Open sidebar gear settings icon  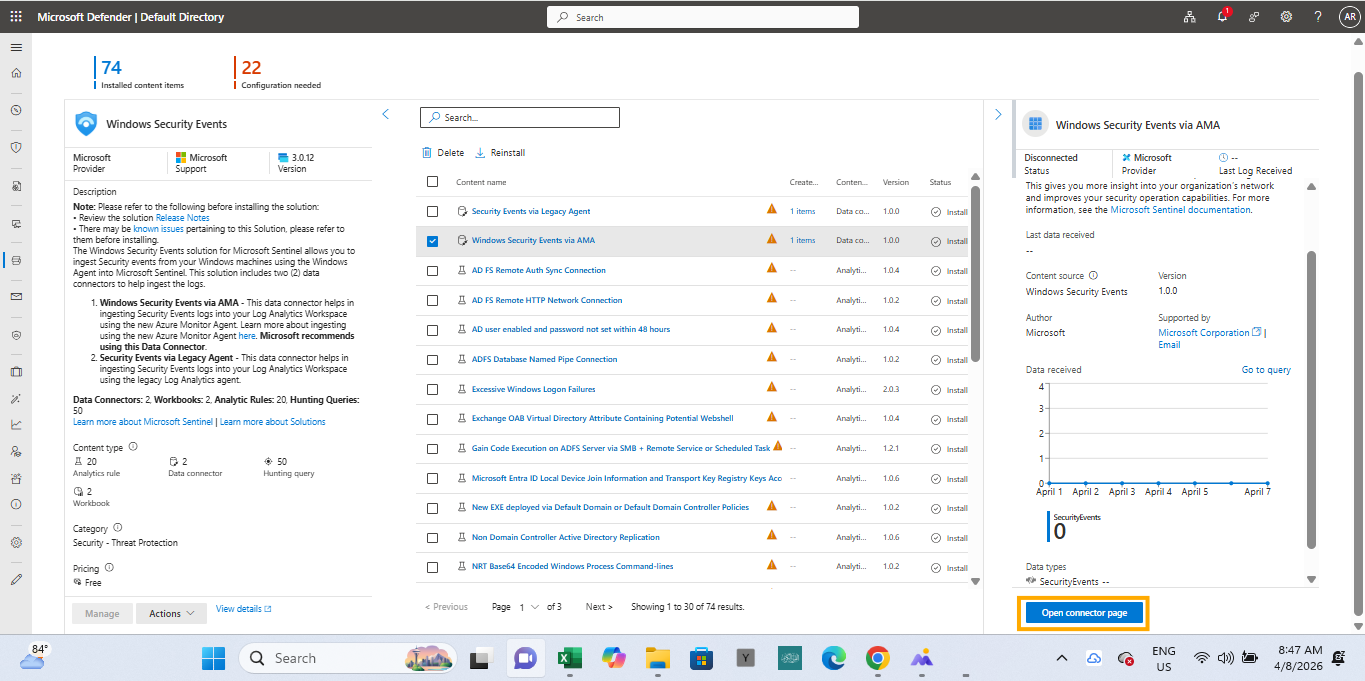coord(16,542)
